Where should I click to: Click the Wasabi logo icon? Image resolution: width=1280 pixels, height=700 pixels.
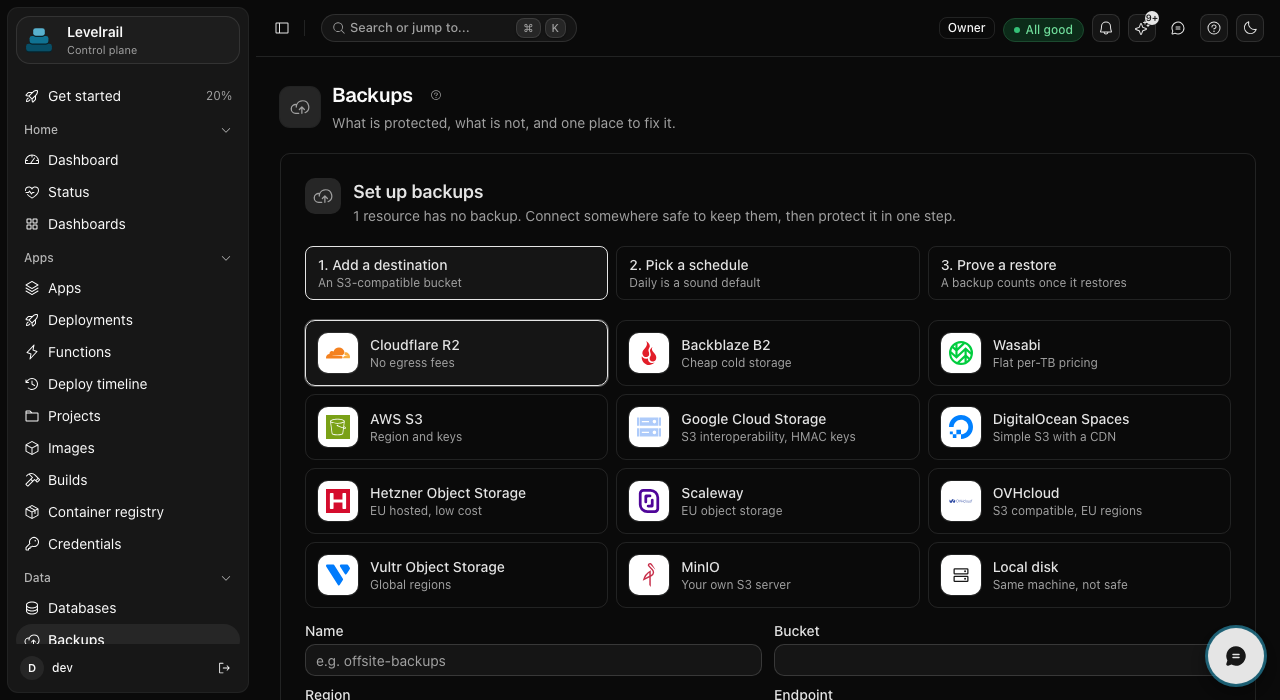[961, 353]
